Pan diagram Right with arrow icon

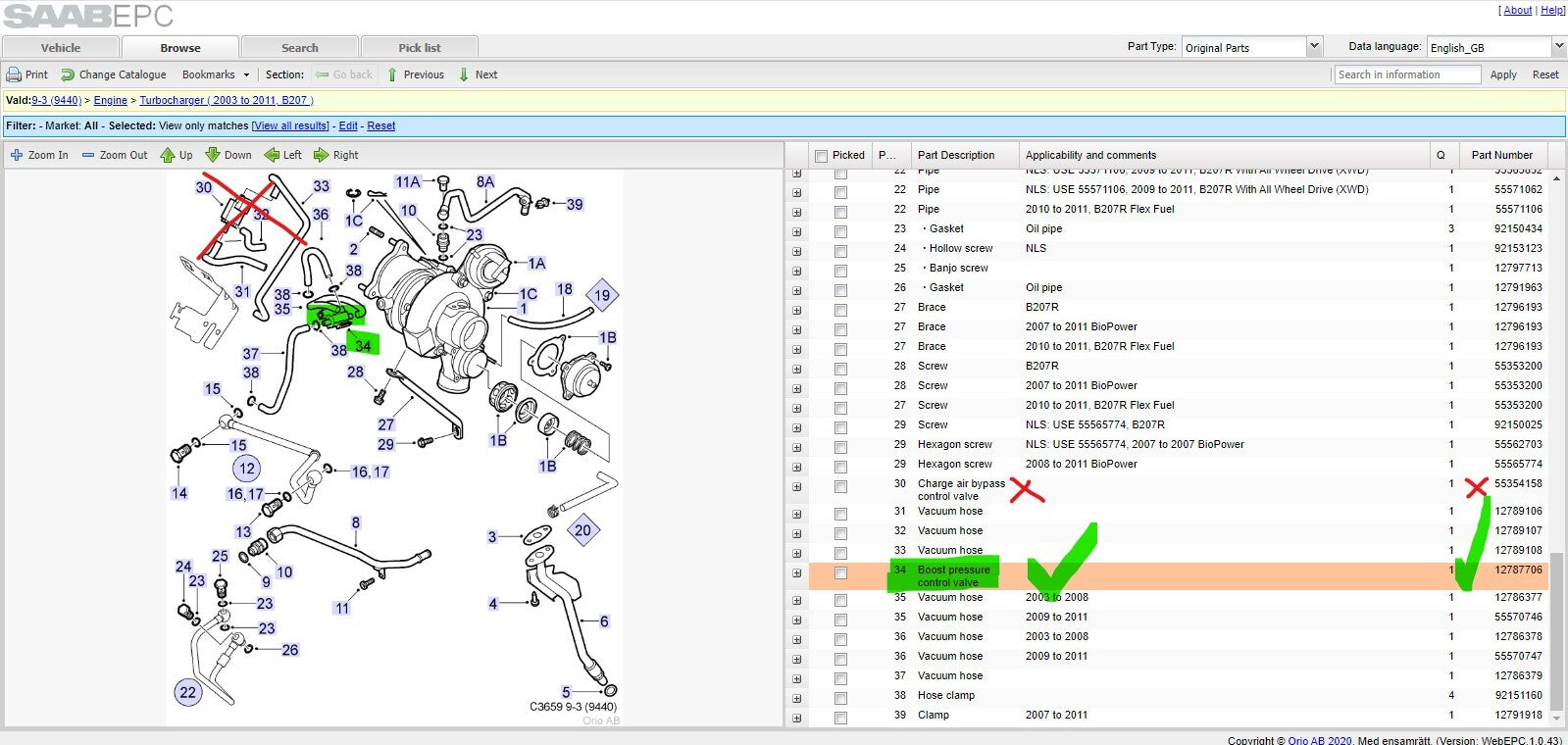(x=321, y=155)
